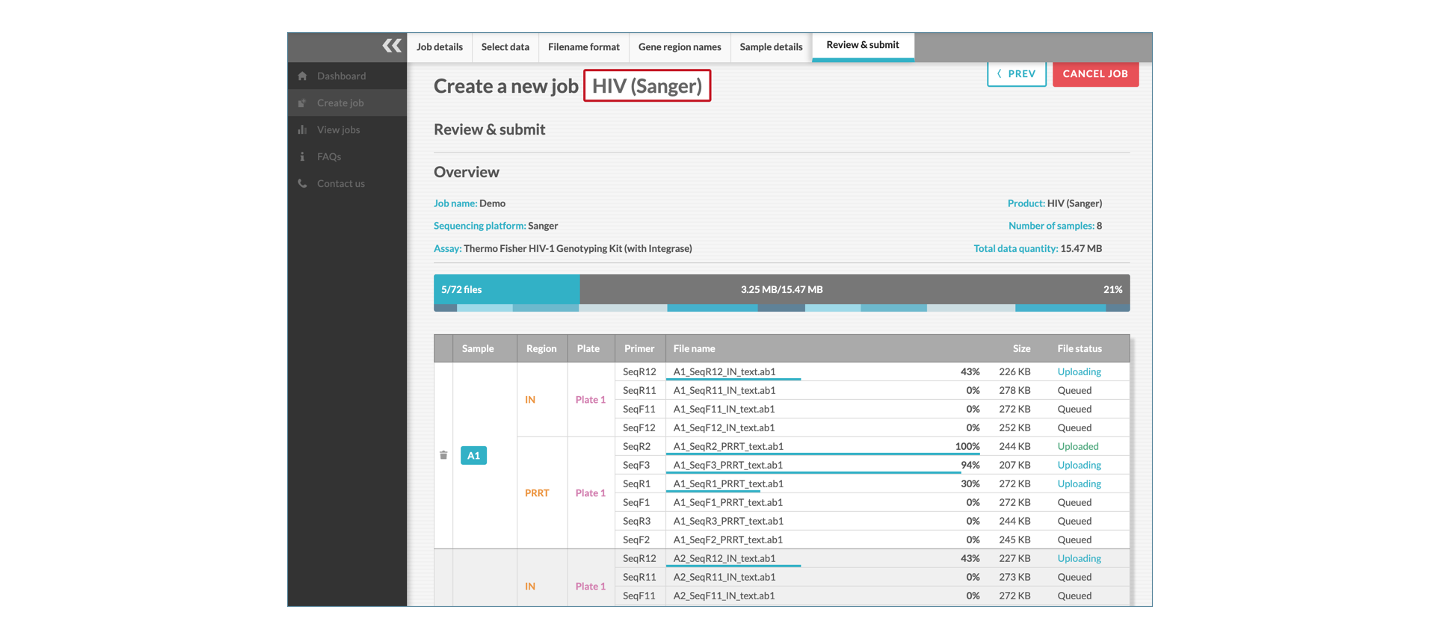Click the PRRT region label for sample A1
The image size is (1440, 640).
tap(537, 493)
